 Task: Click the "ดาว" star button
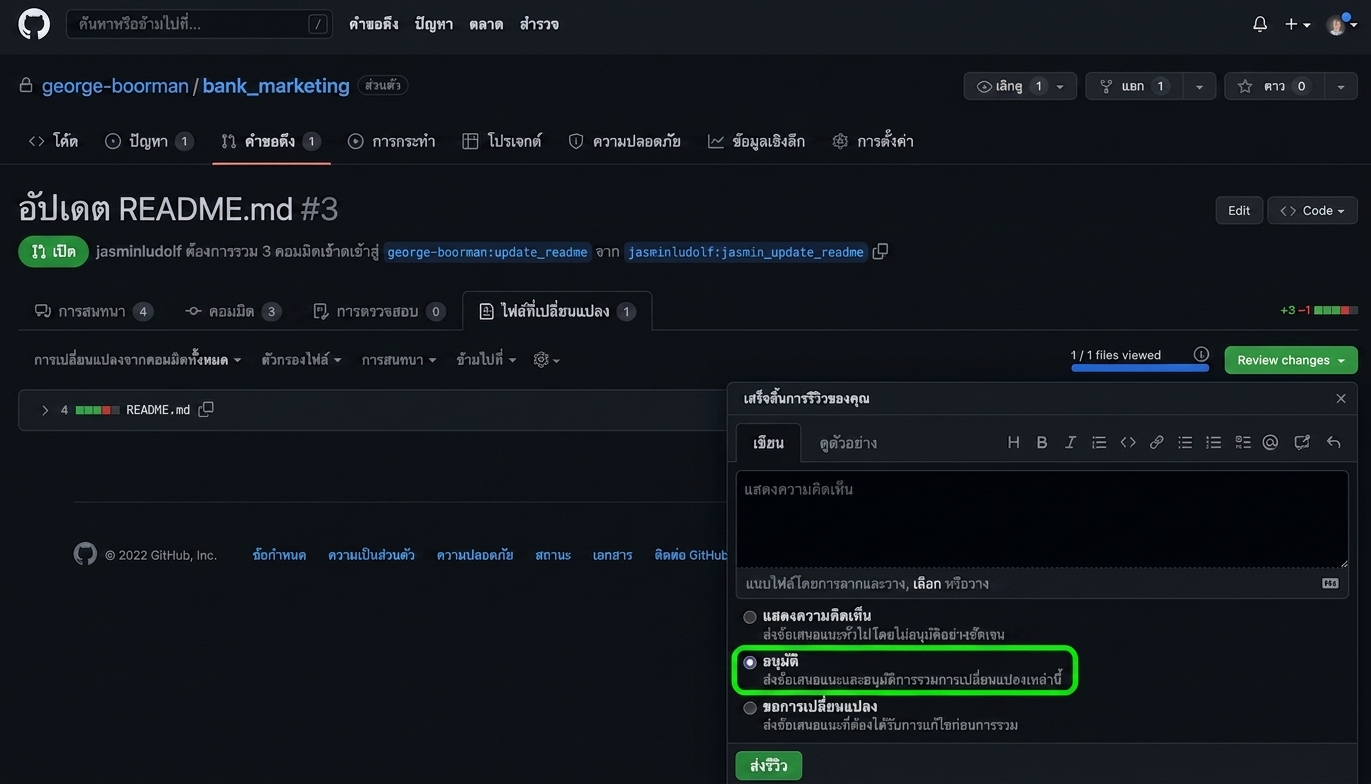coord(1274,86)
